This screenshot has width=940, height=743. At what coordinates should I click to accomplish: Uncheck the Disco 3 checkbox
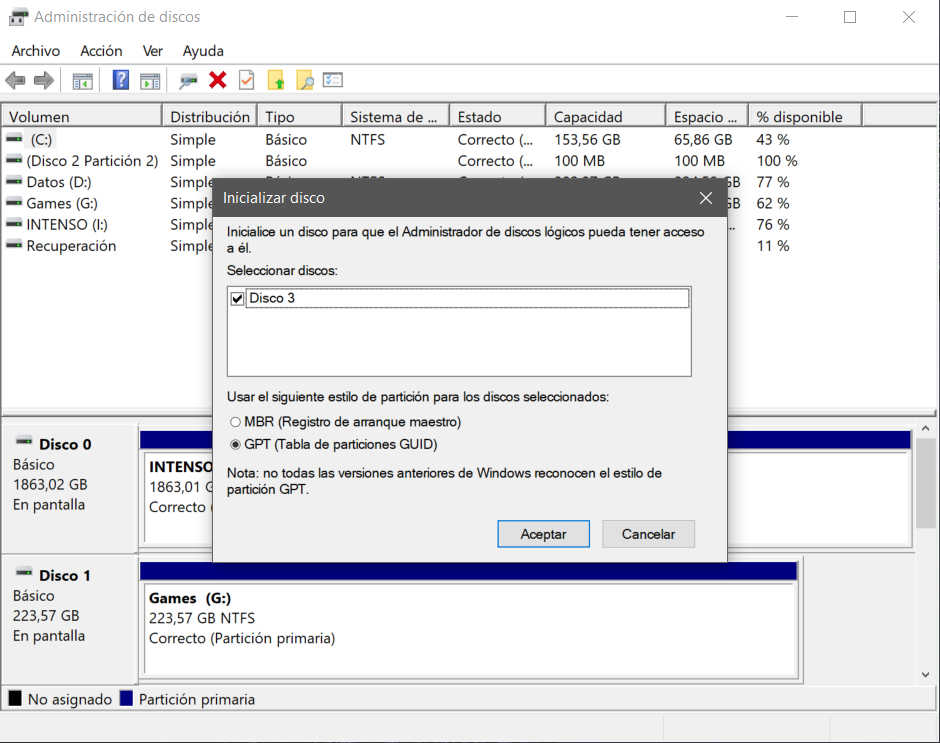[x=237, y=299]
